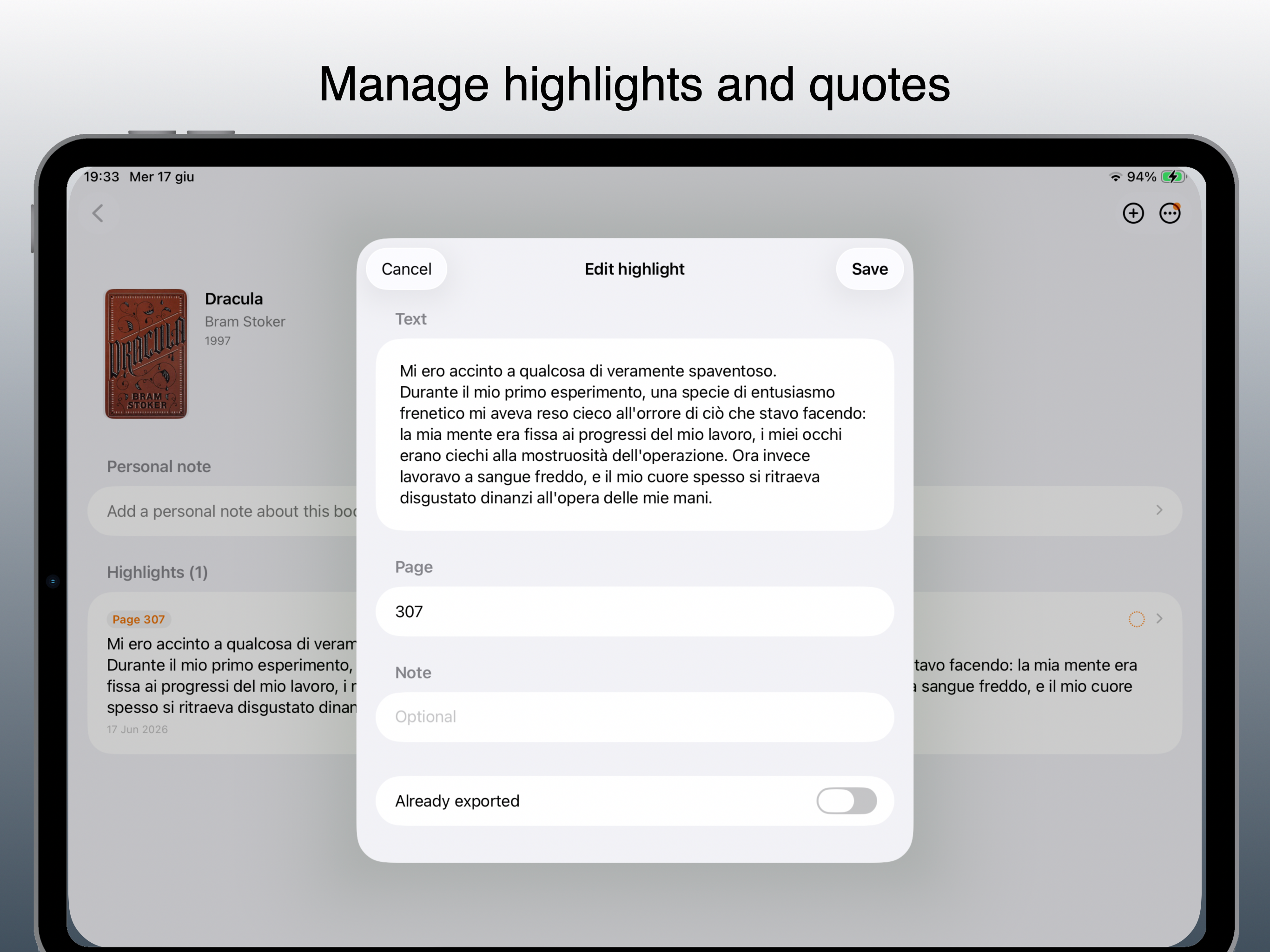Click the optional Note field

[x=635, y=717]
